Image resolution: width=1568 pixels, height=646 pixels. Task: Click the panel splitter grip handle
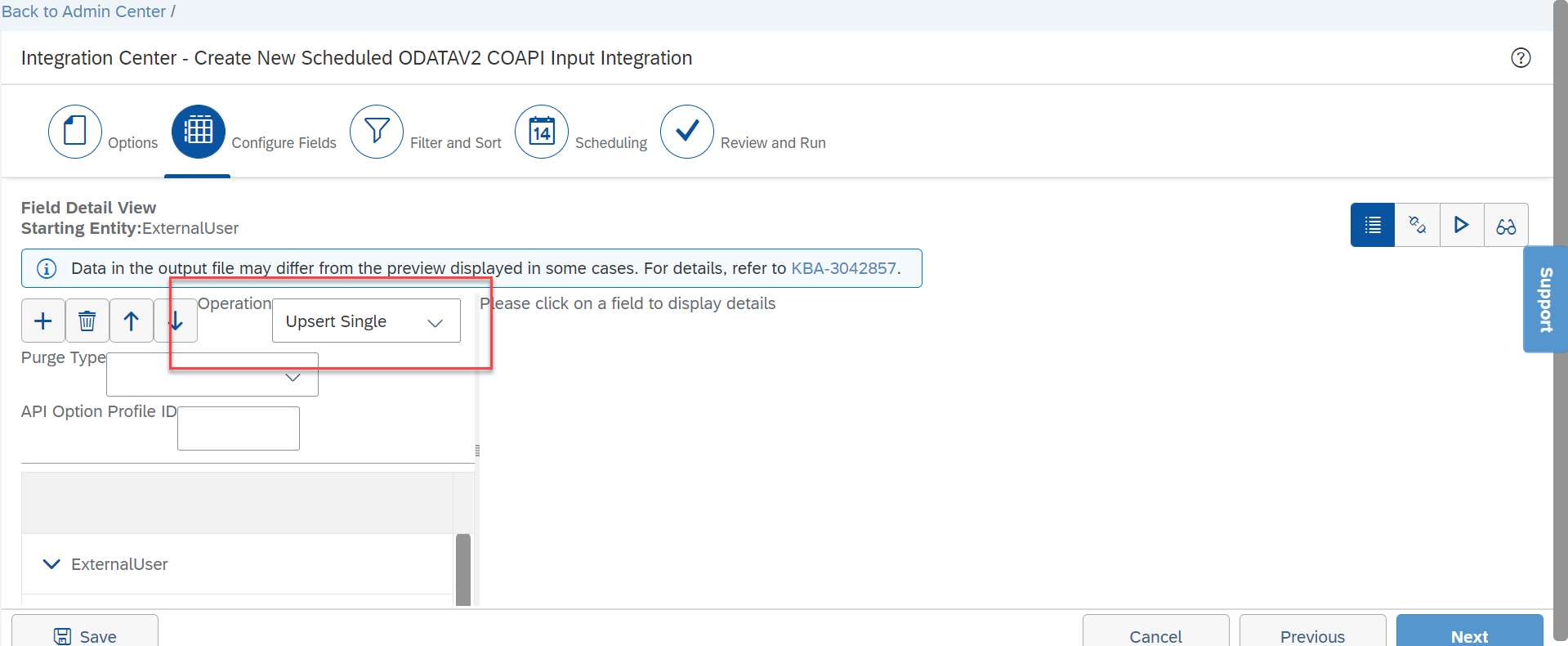point(477,451)
